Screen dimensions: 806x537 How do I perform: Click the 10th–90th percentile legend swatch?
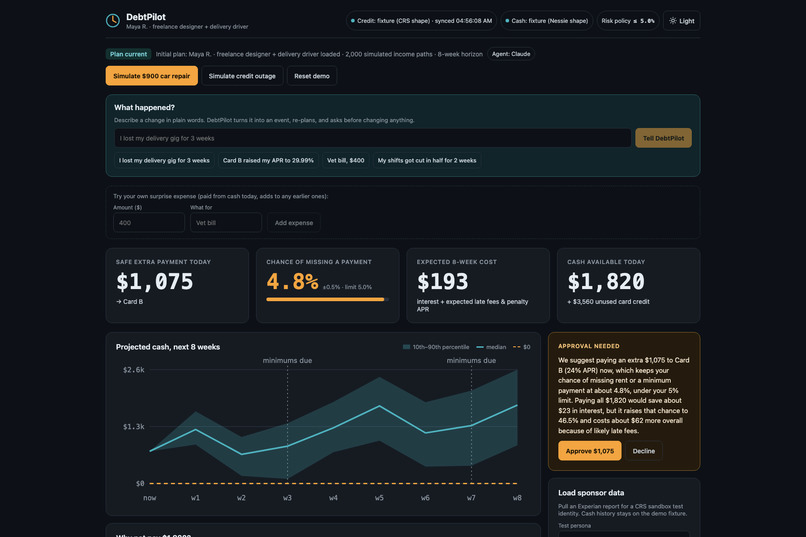click(x=406, y=347)
